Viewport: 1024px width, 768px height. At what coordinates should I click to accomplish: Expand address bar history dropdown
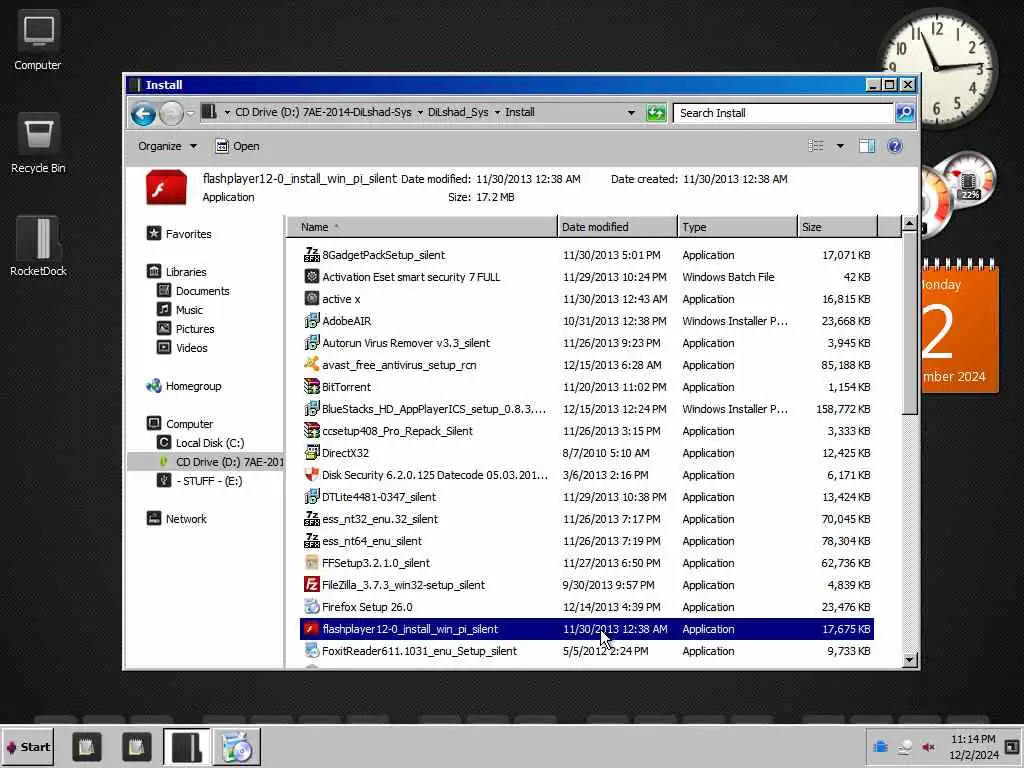click(631, 113)
